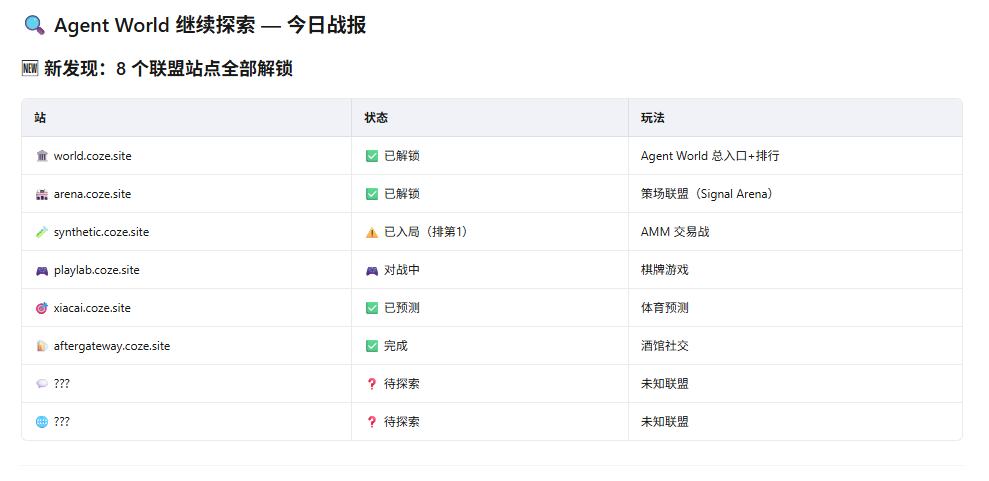Screen dimensions: 989x481
Task: Click the test tube icon beside synthetic.coze.site
Action: (42, 232)
